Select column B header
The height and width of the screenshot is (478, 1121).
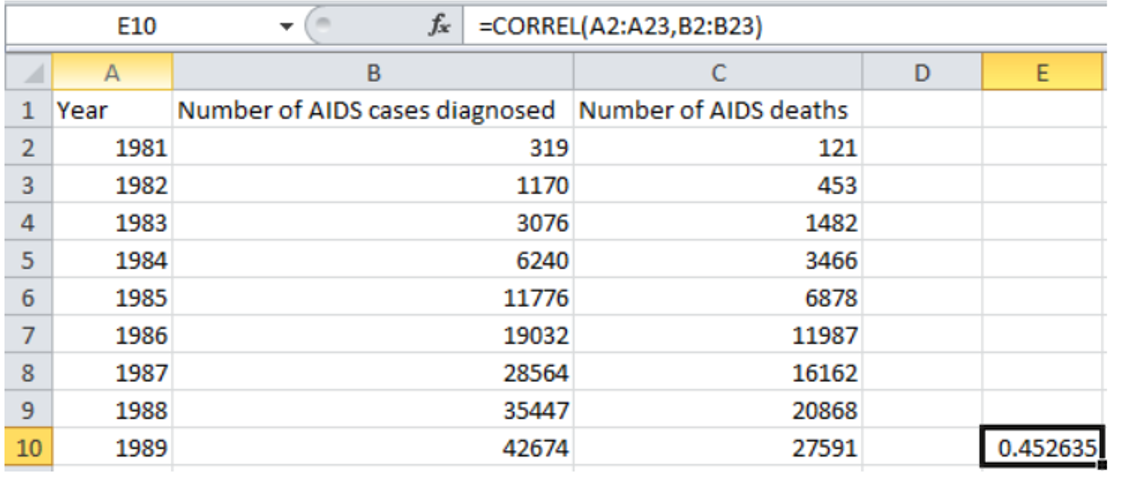click(373, 72)
